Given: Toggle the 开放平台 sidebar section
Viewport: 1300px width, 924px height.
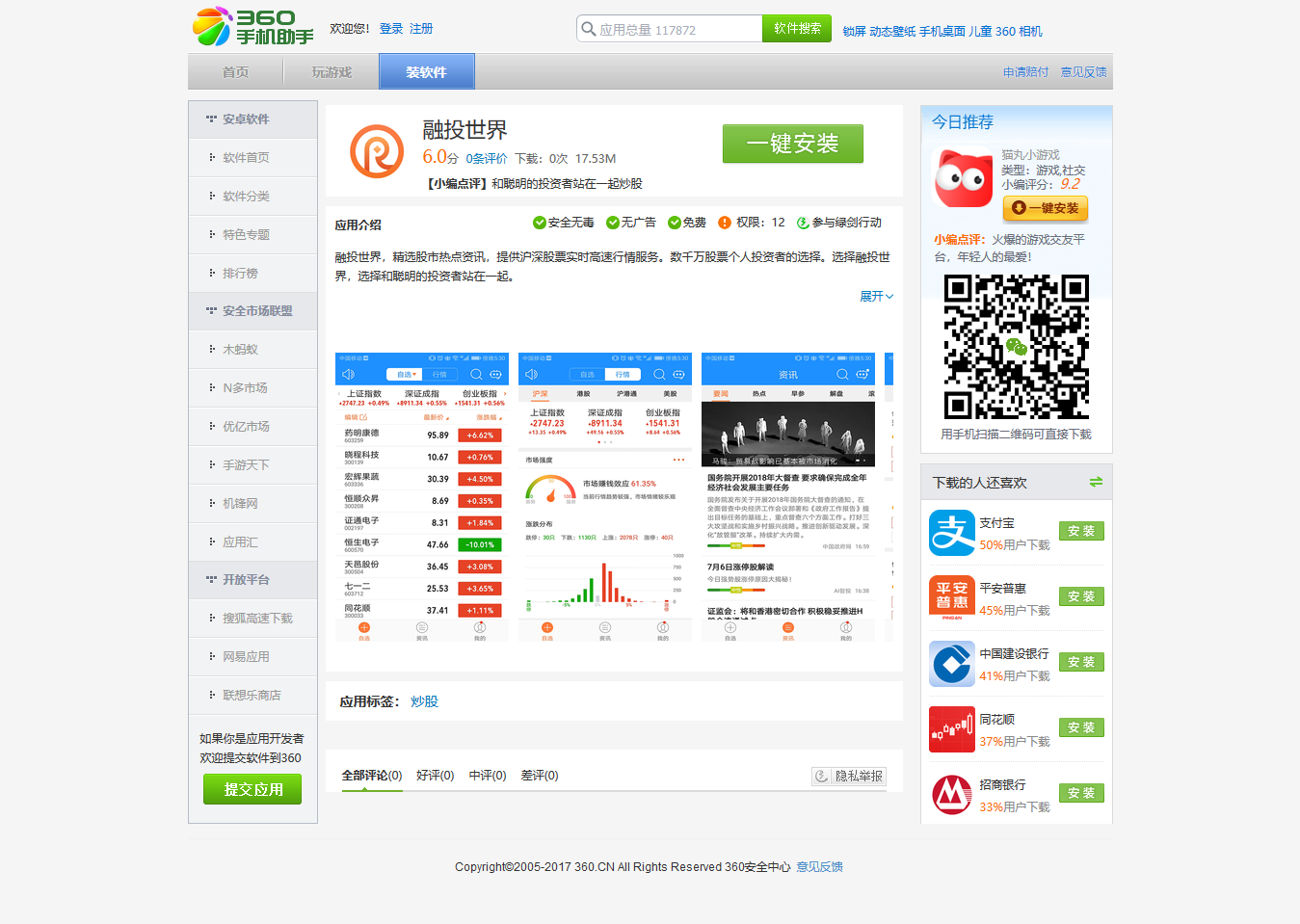Looking at the screenshot, I should 252,580.
